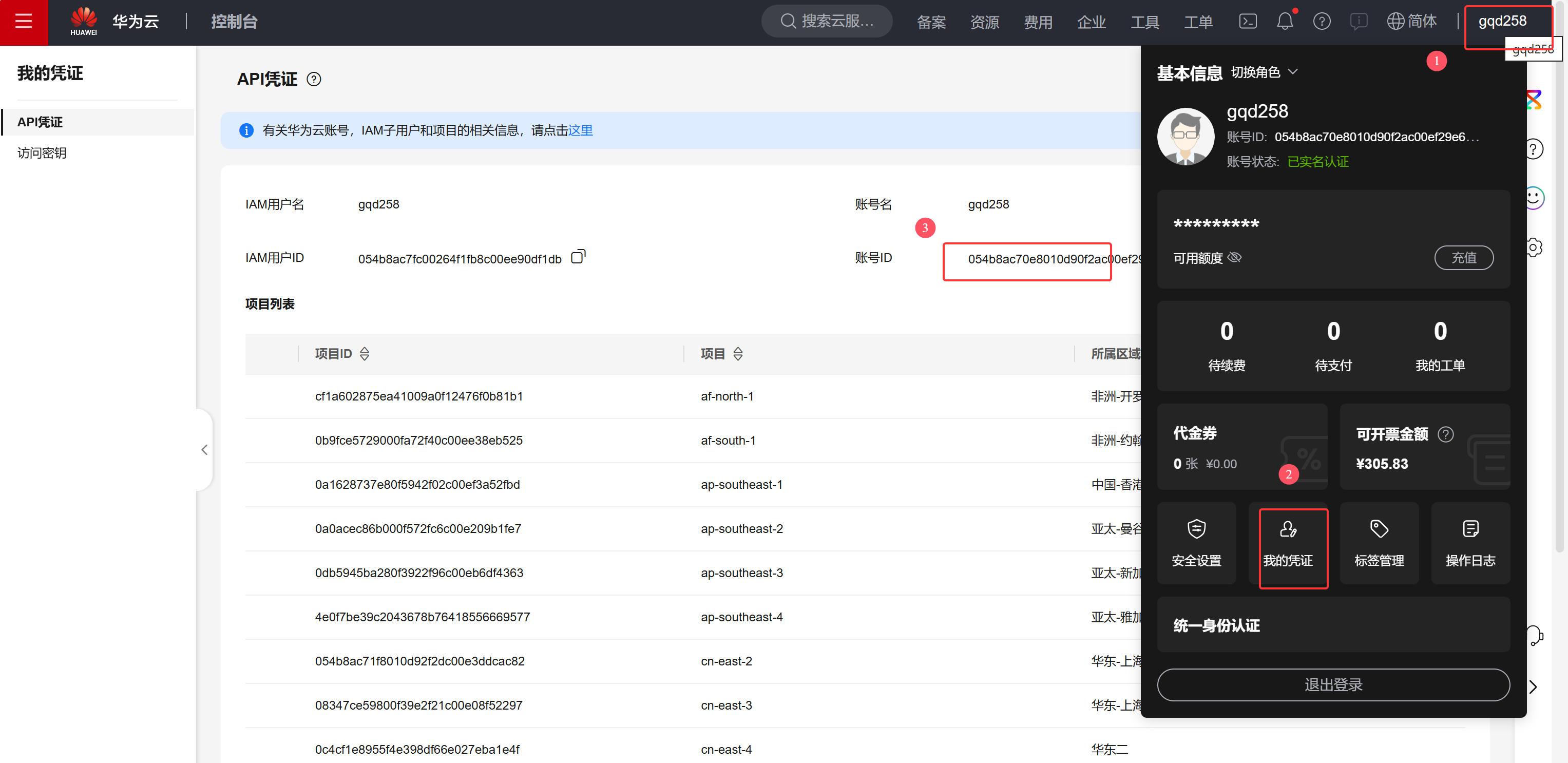Copy the IAM用户ID value
Image resolution: width=1568 pixels, height=763 pixels.
[x=578, y=257]
